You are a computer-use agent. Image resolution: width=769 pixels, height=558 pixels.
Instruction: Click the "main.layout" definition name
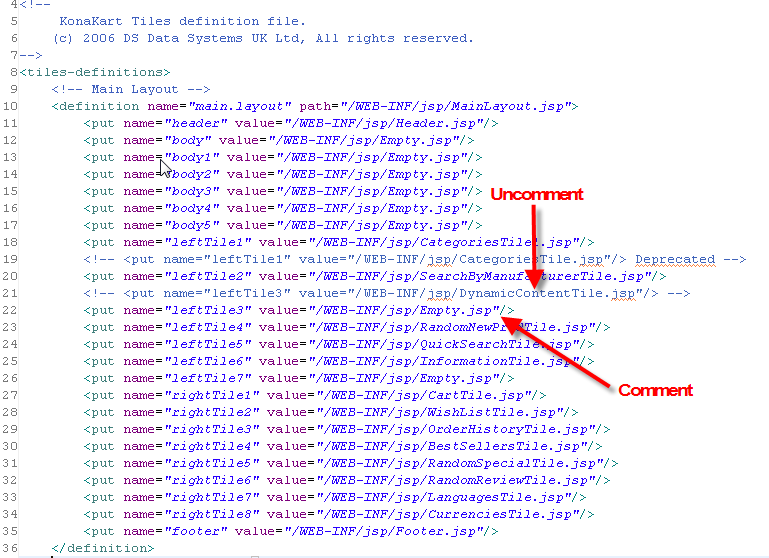240,106
